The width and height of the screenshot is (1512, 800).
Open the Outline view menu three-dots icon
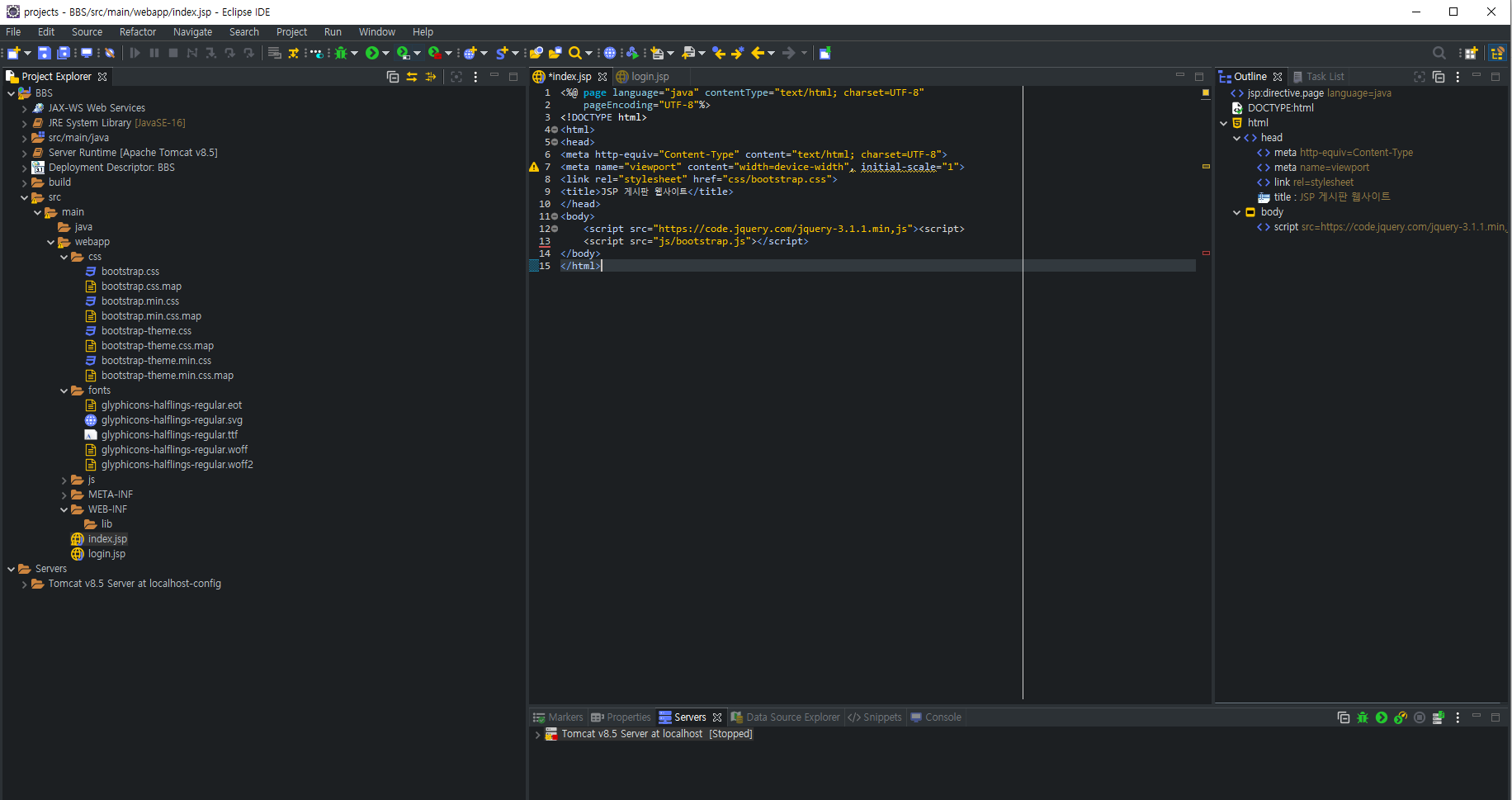1458,77
